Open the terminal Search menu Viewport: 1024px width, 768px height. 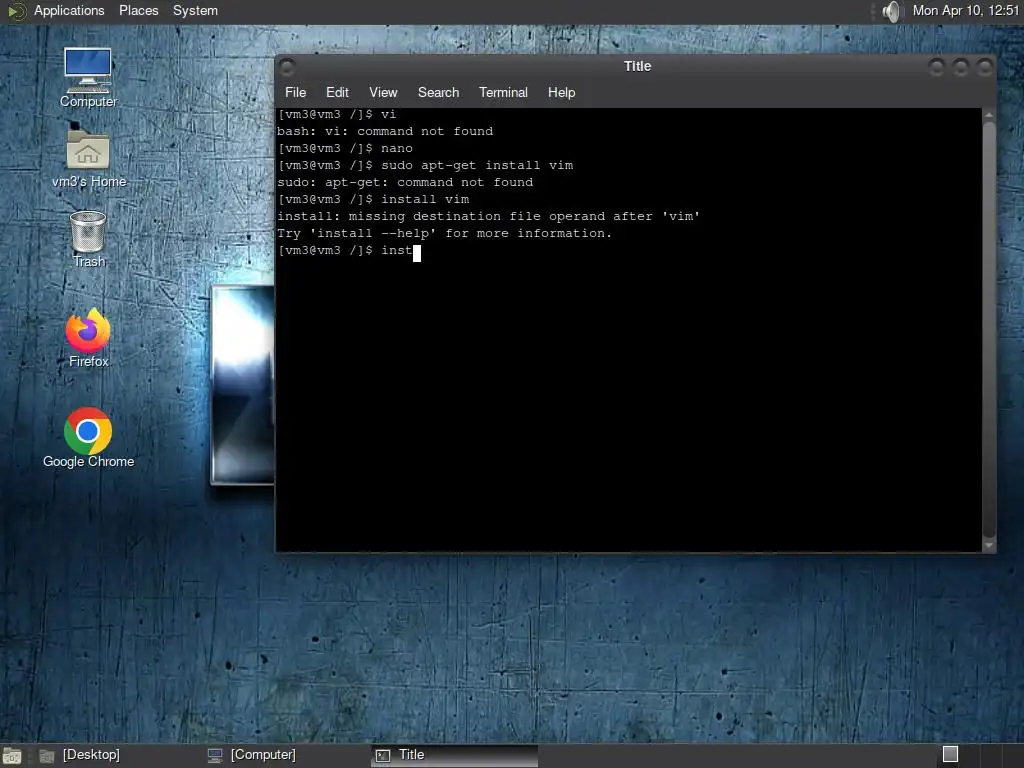coord(438,92)
